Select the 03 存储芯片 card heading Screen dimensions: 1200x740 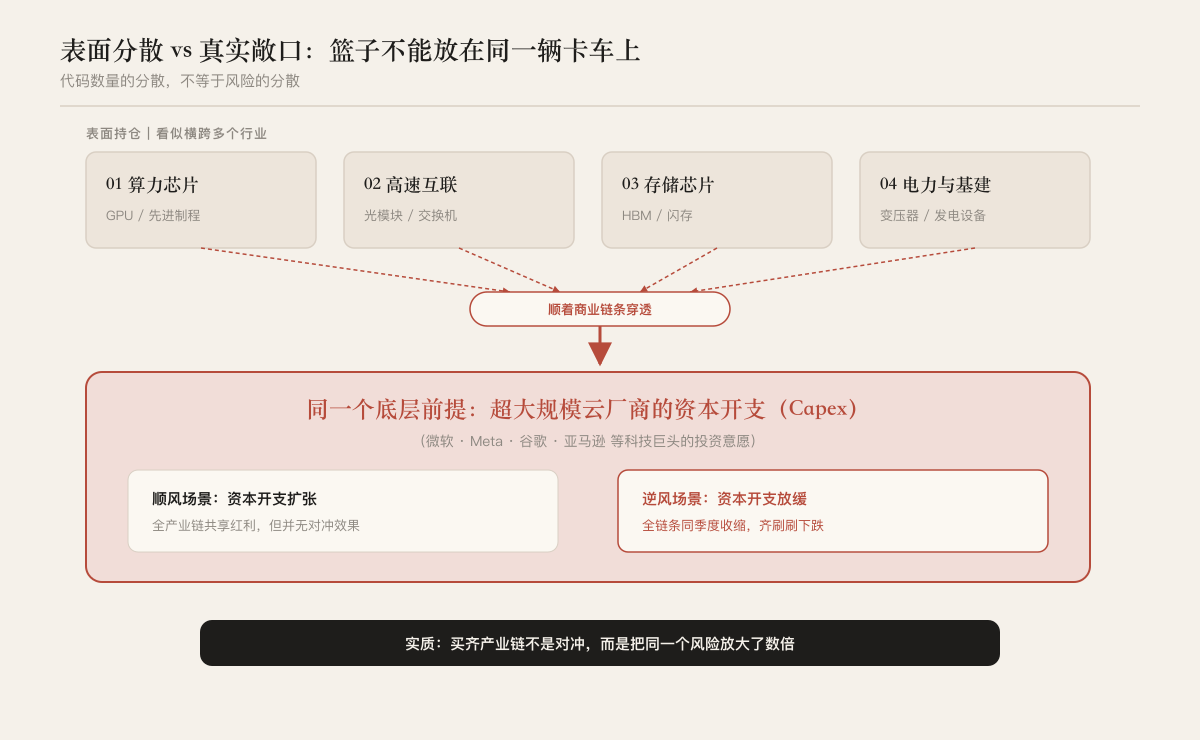point(668,185)
